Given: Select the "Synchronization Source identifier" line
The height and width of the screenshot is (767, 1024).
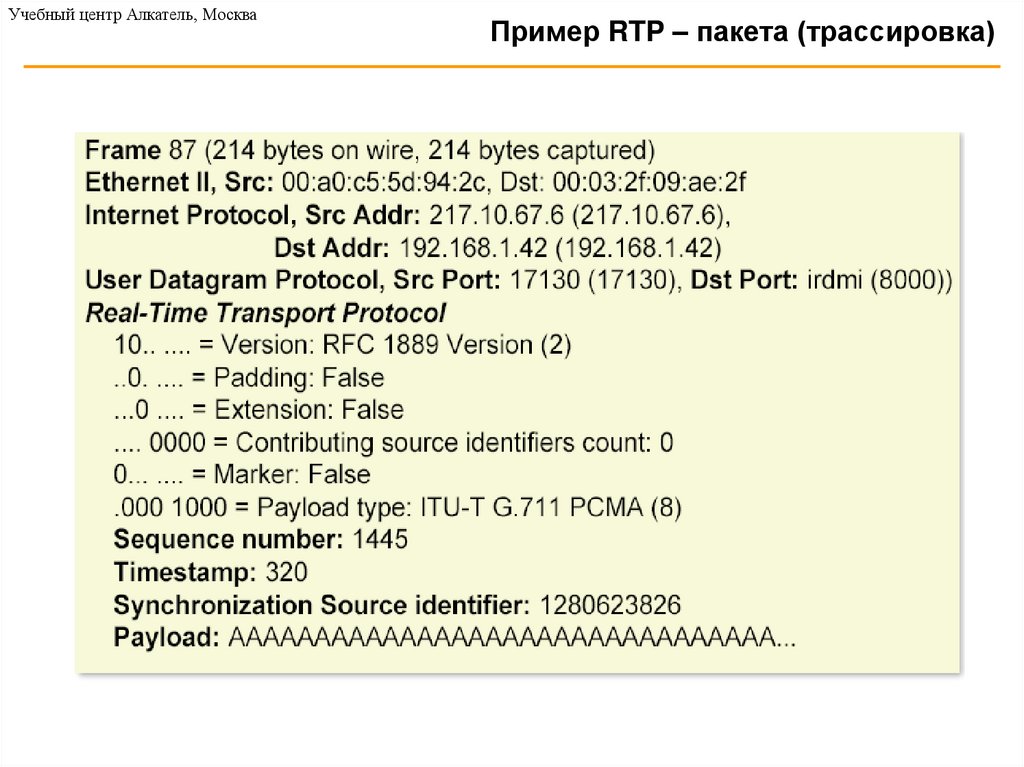Looking at the screenshot, I should [397, 605].
